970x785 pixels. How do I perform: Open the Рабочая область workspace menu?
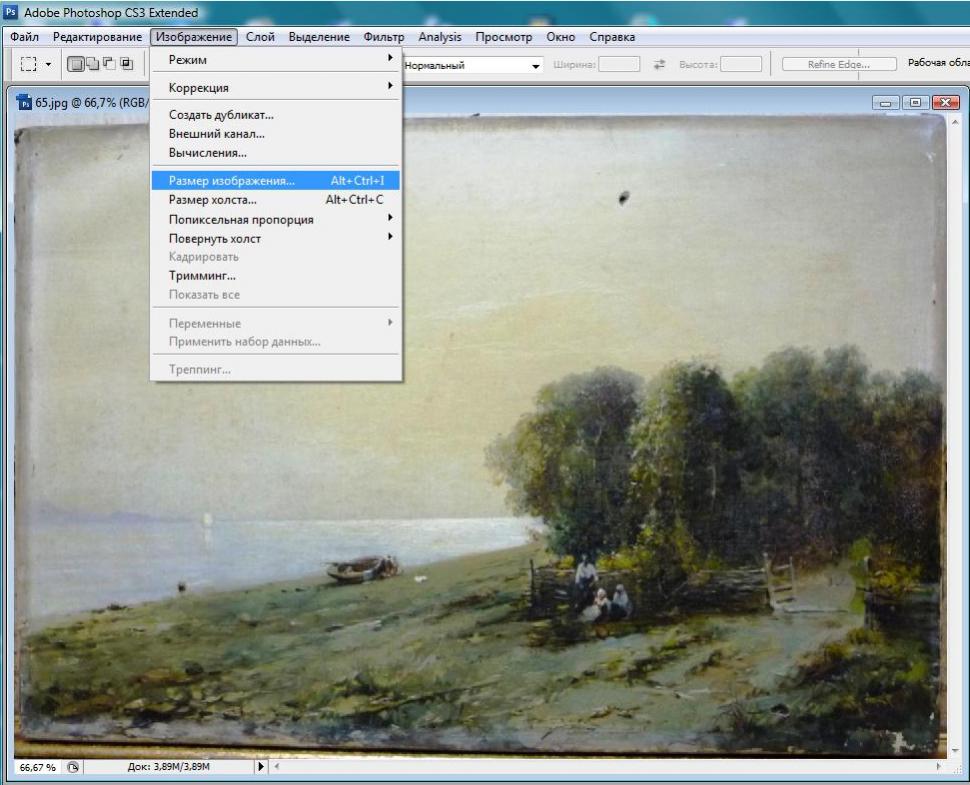tap(938, 63)
